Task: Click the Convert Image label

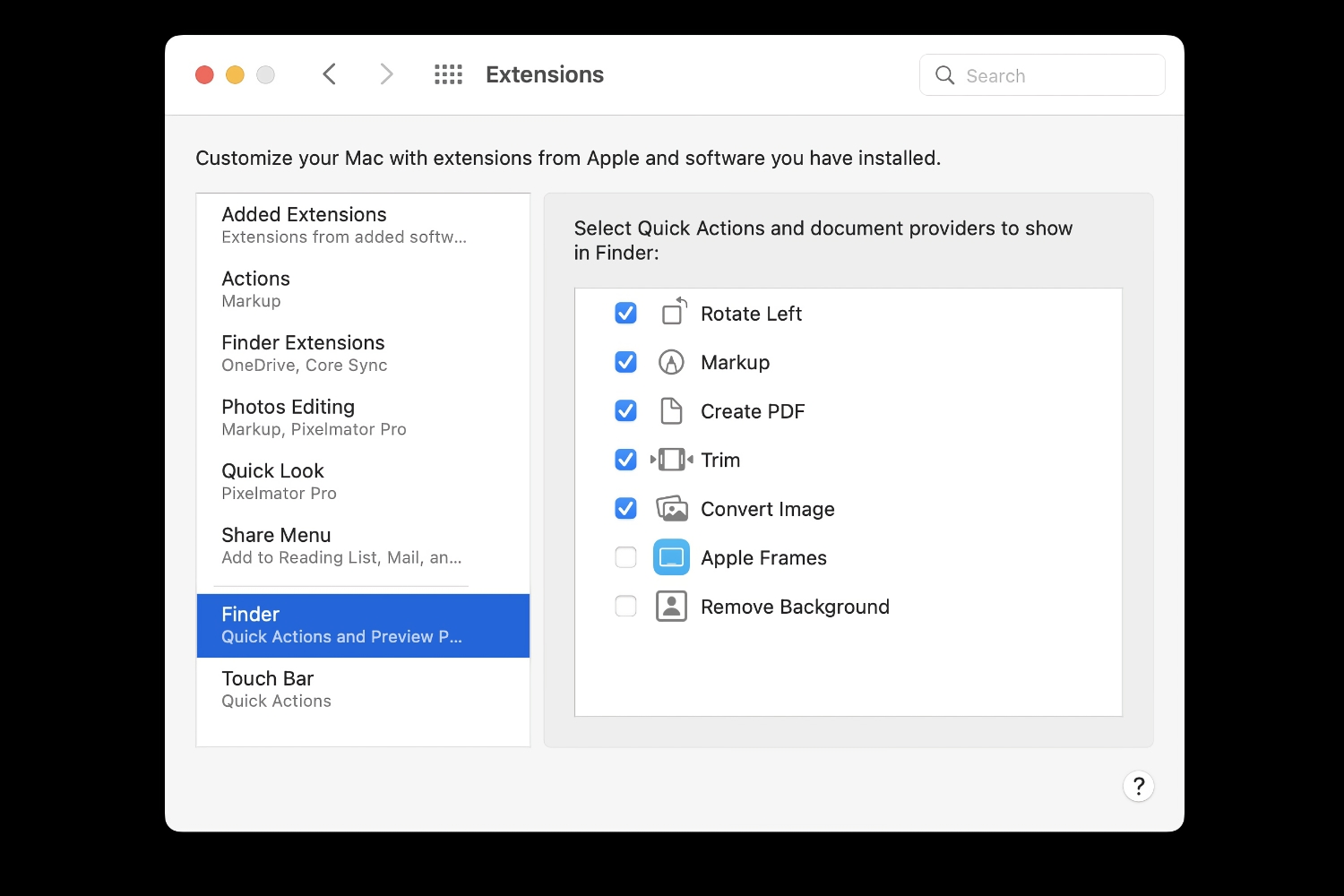Action: 767,509
